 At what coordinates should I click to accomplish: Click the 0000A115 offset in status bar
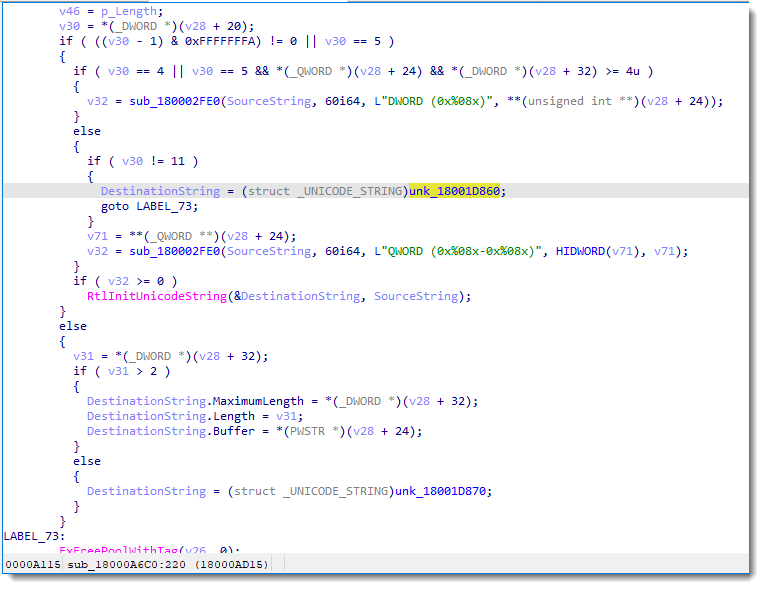33,565
